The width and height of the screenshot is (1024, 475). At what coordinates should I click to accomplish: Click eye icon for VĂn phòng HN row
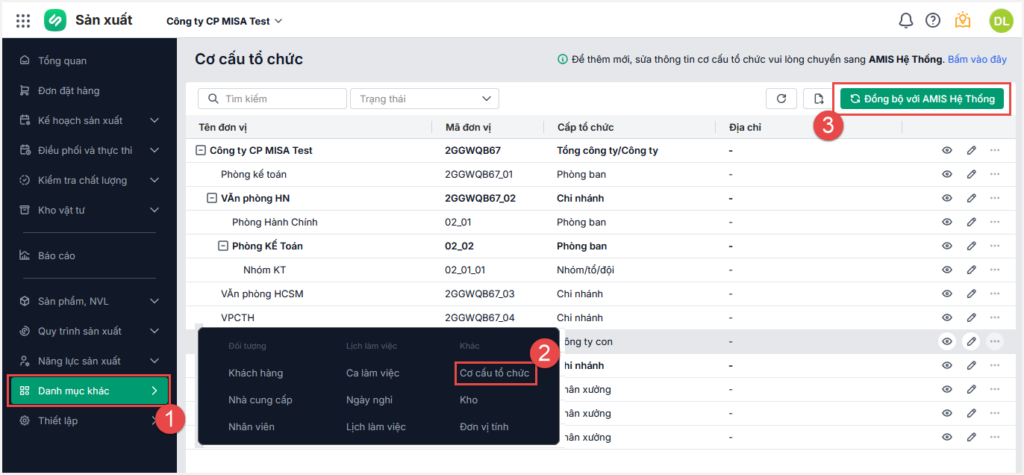947,199
